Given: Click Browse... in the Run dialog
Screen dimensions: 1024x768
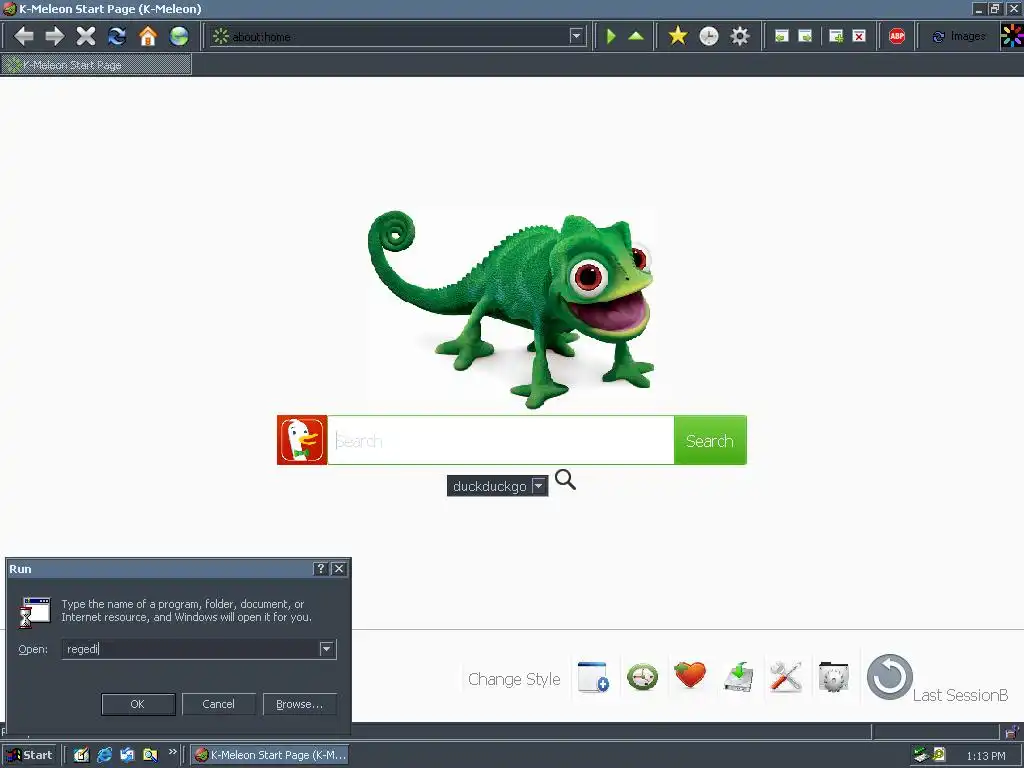Looking at the screenshot, I should coord(300,704).
